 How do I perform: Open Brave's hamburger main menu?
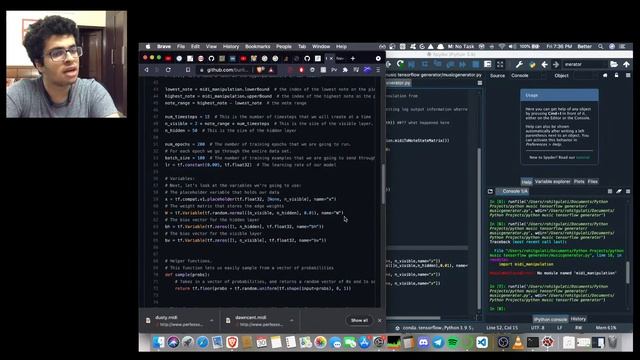click(378, 70)
